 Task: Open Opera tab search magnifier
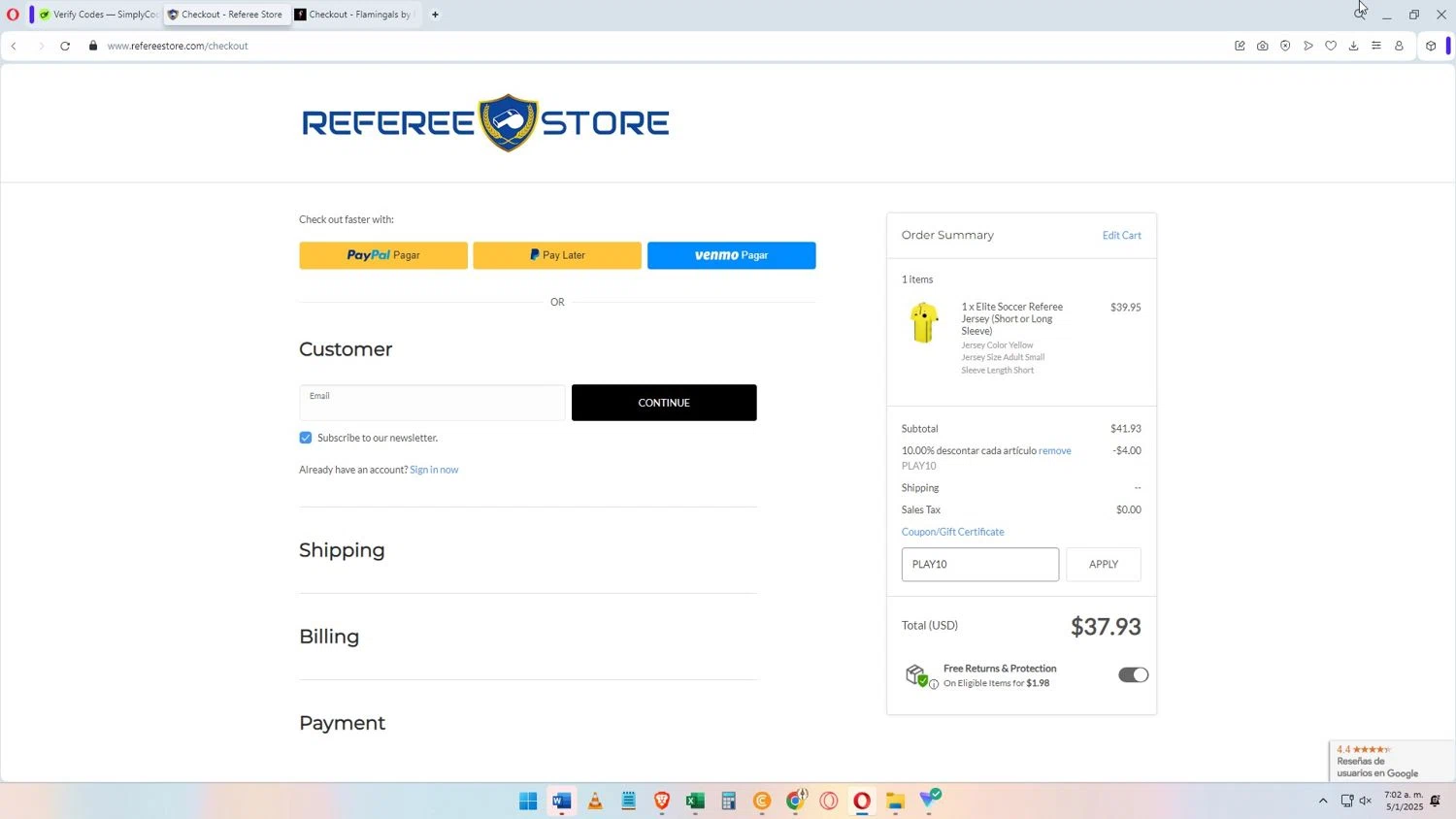(1360, 14)
